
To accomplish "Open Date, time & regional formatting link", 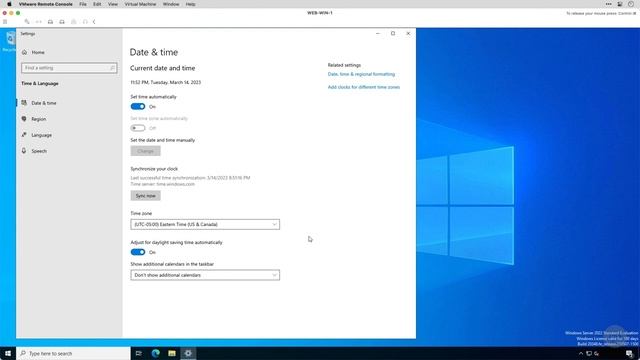I will (x=361, y=74).
